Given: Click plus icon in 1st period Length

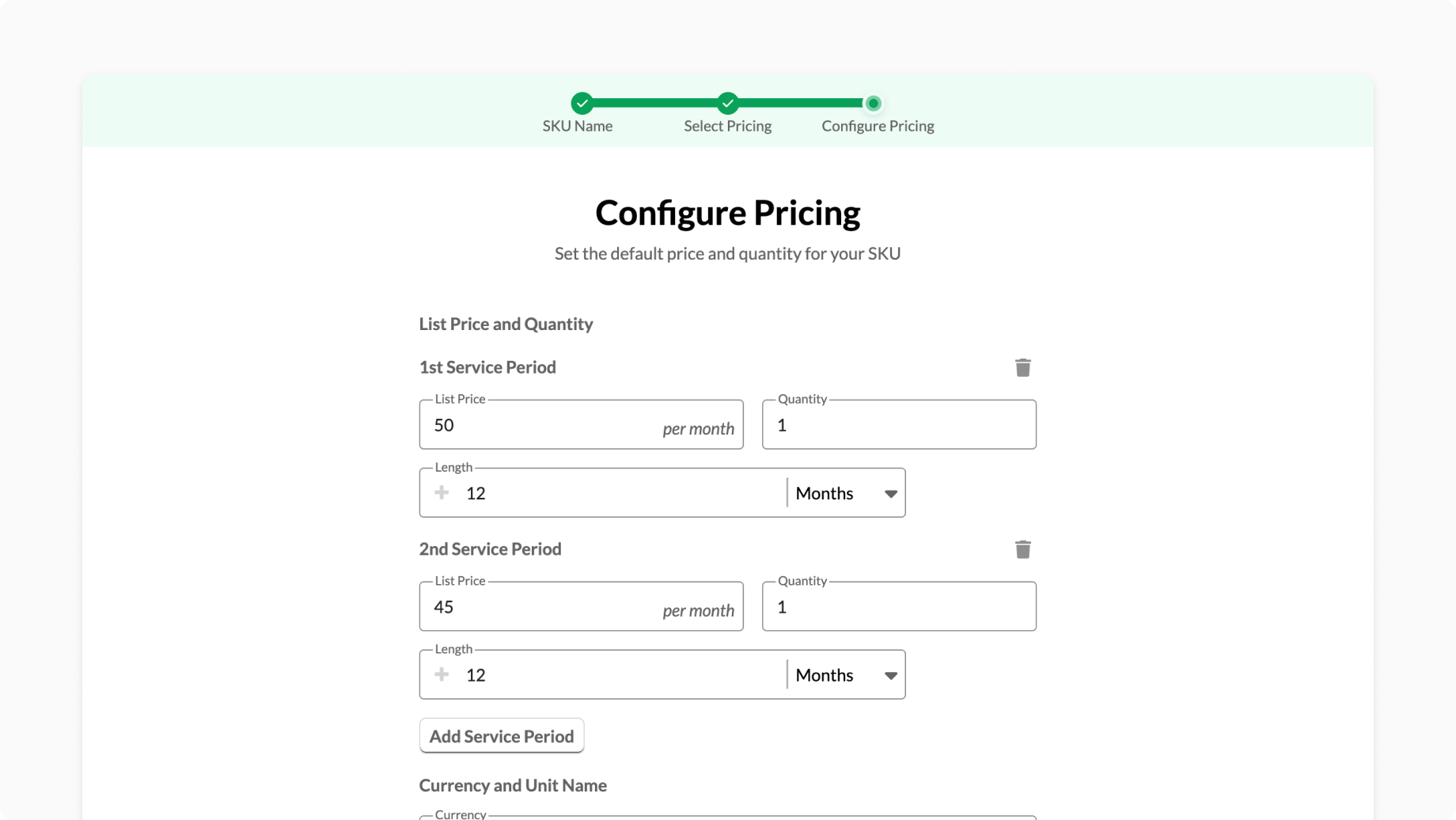Looking at the screenshot, I should point(442,493).
